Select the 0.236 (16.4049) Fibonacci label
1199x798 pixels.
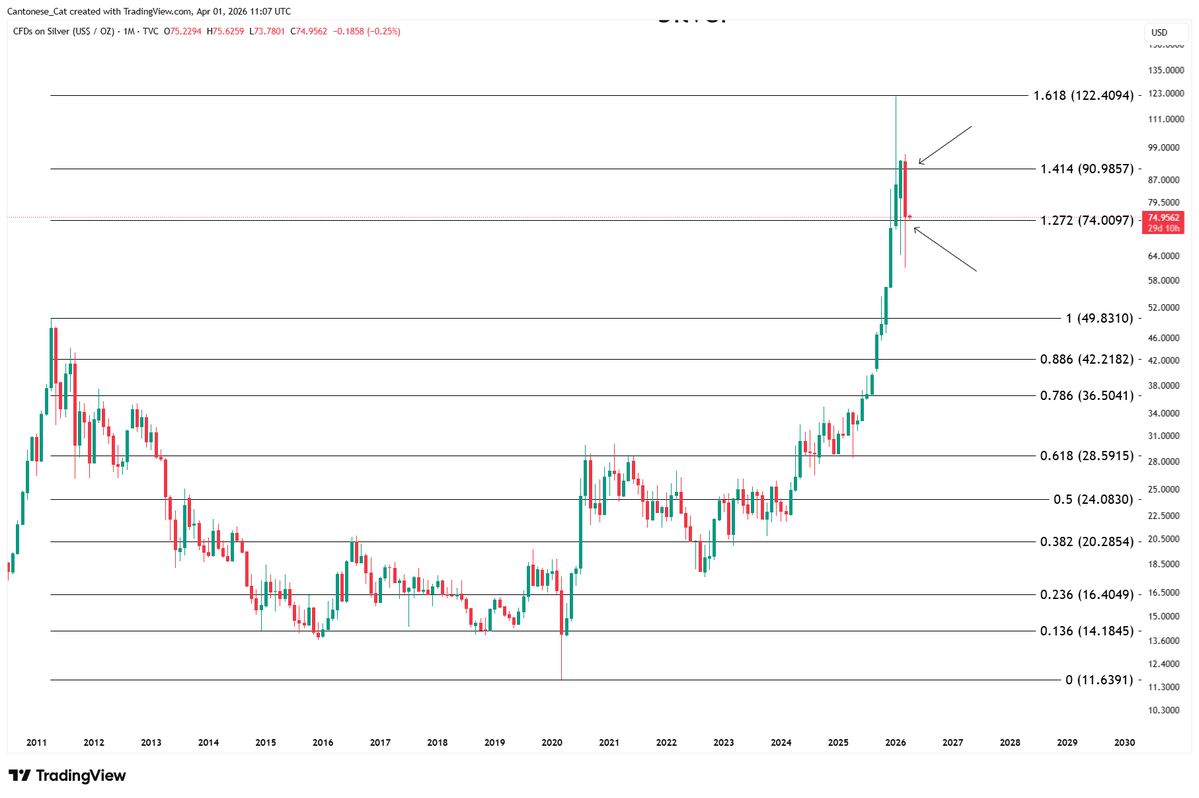pos(1087,594)
